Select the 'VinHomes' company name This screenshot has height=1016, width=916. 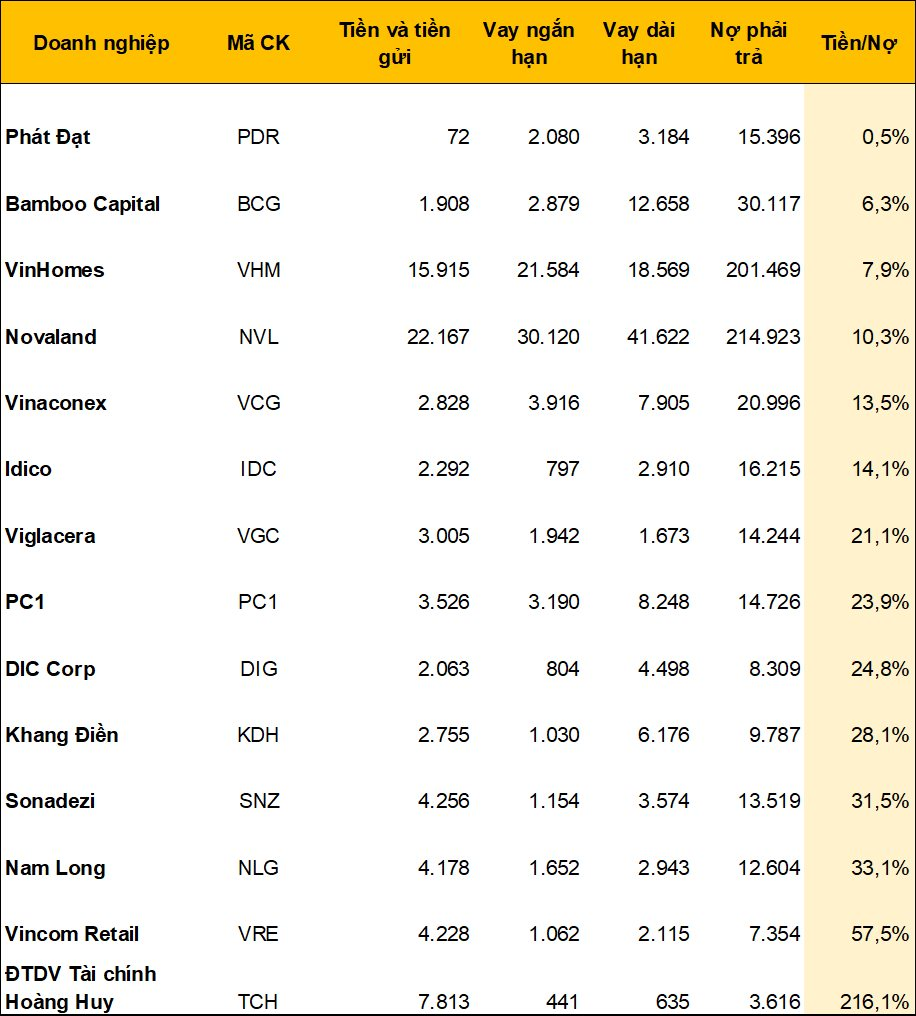(x=54, y=270)
